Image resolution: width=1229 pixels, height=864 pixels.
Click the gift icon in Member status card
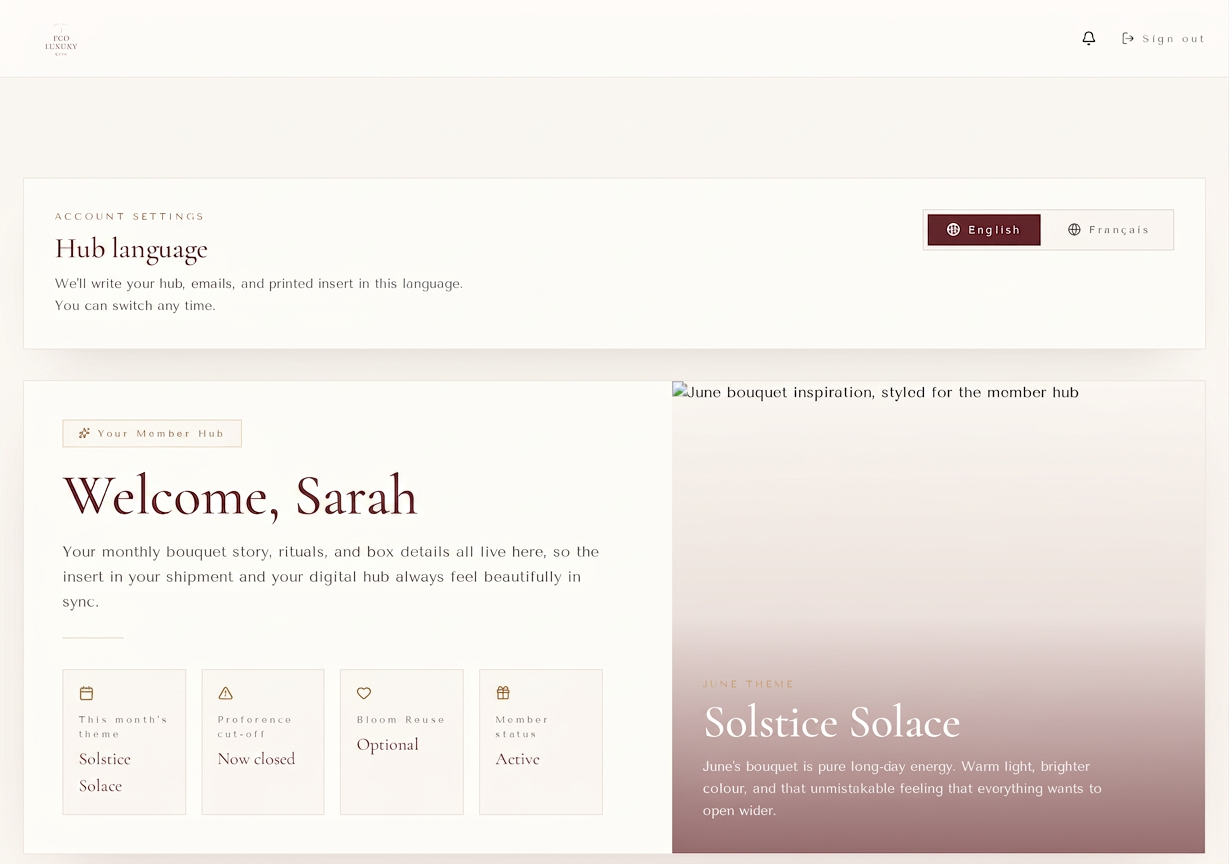click(x=503, y=693)
